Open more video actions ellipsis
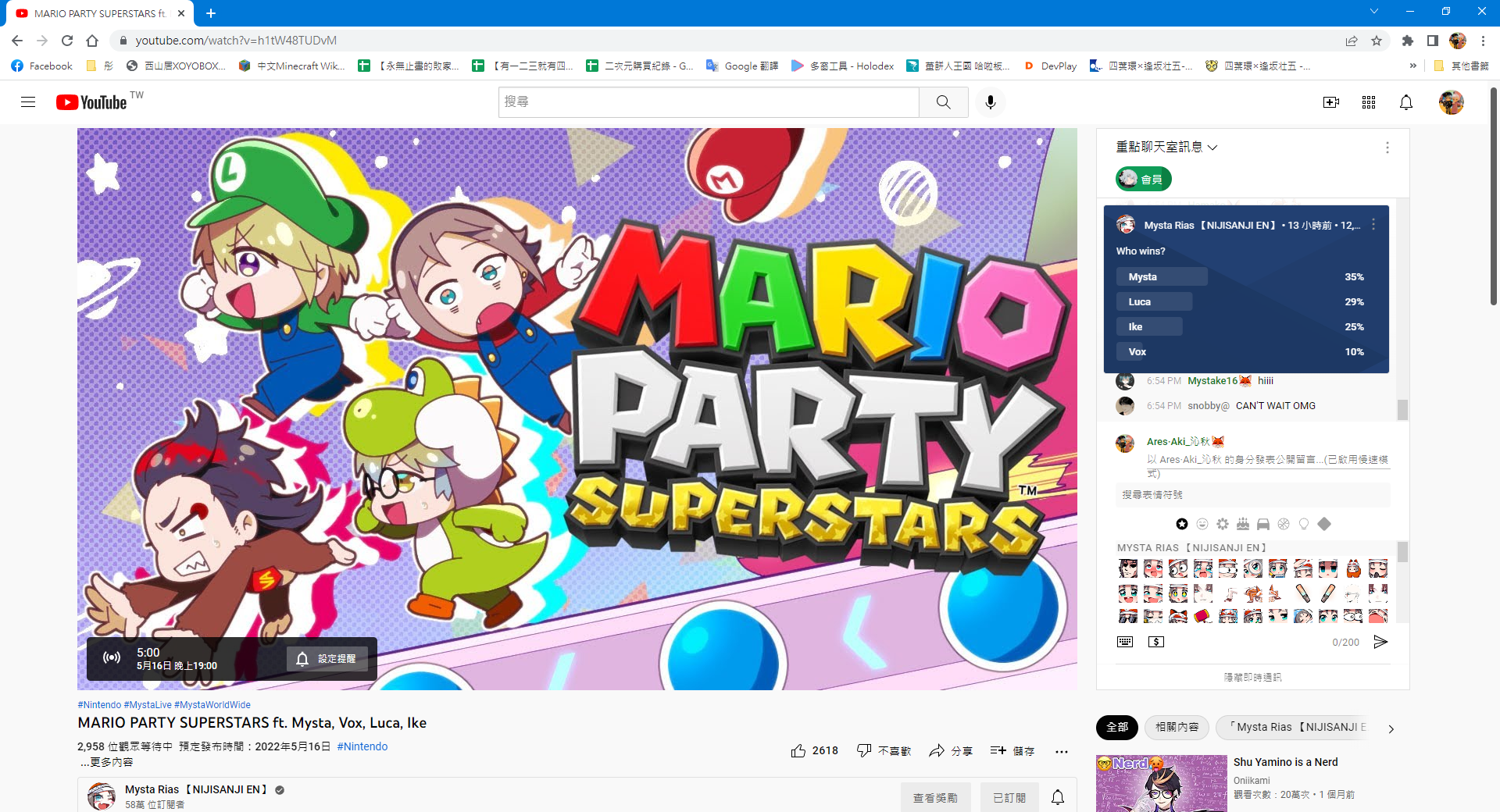This screenshot has width=1500, height=812. (1061, 751)
